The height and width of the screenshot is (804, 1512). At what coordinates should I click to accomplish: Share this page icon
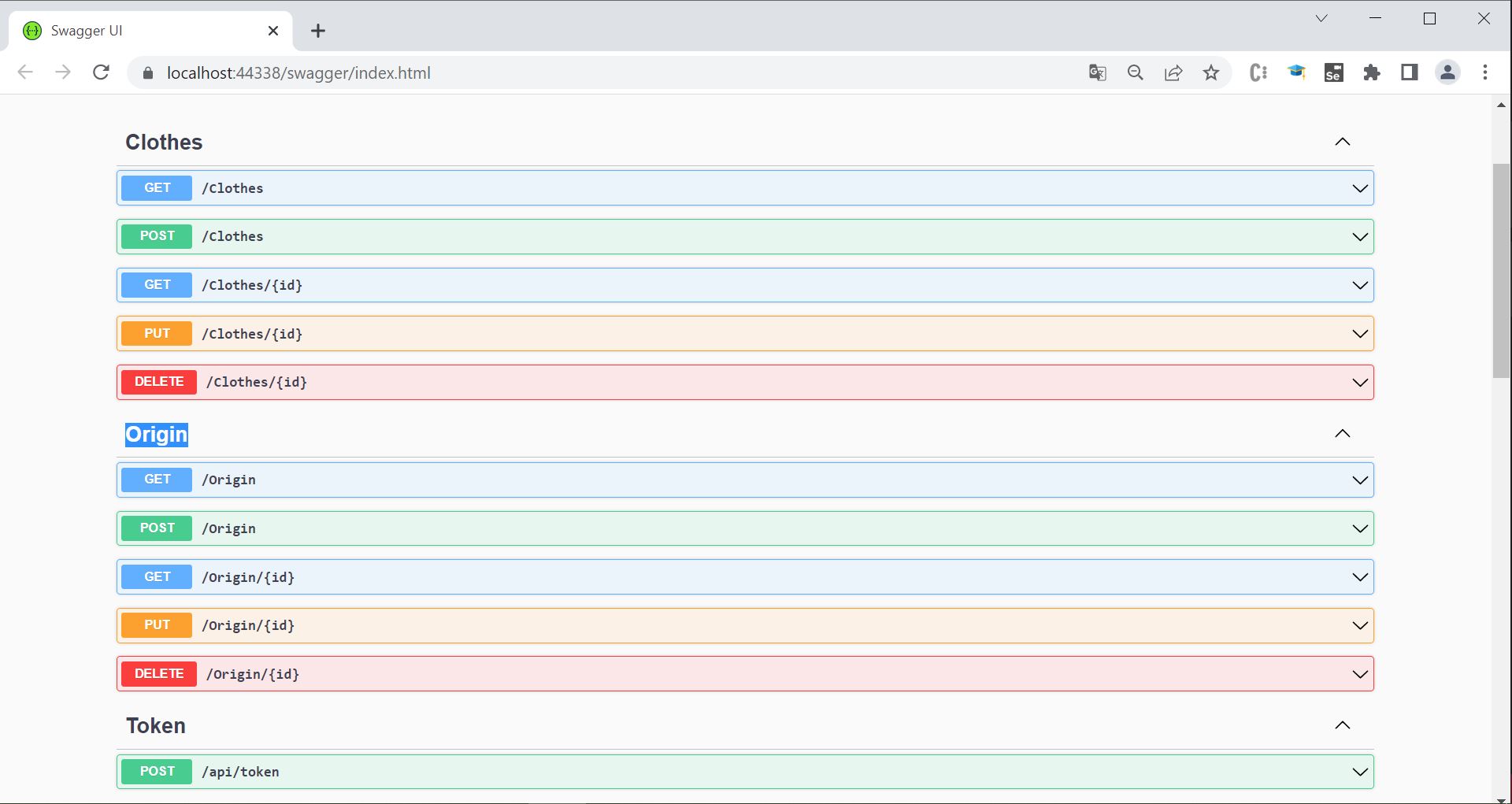coord(1173,72)
